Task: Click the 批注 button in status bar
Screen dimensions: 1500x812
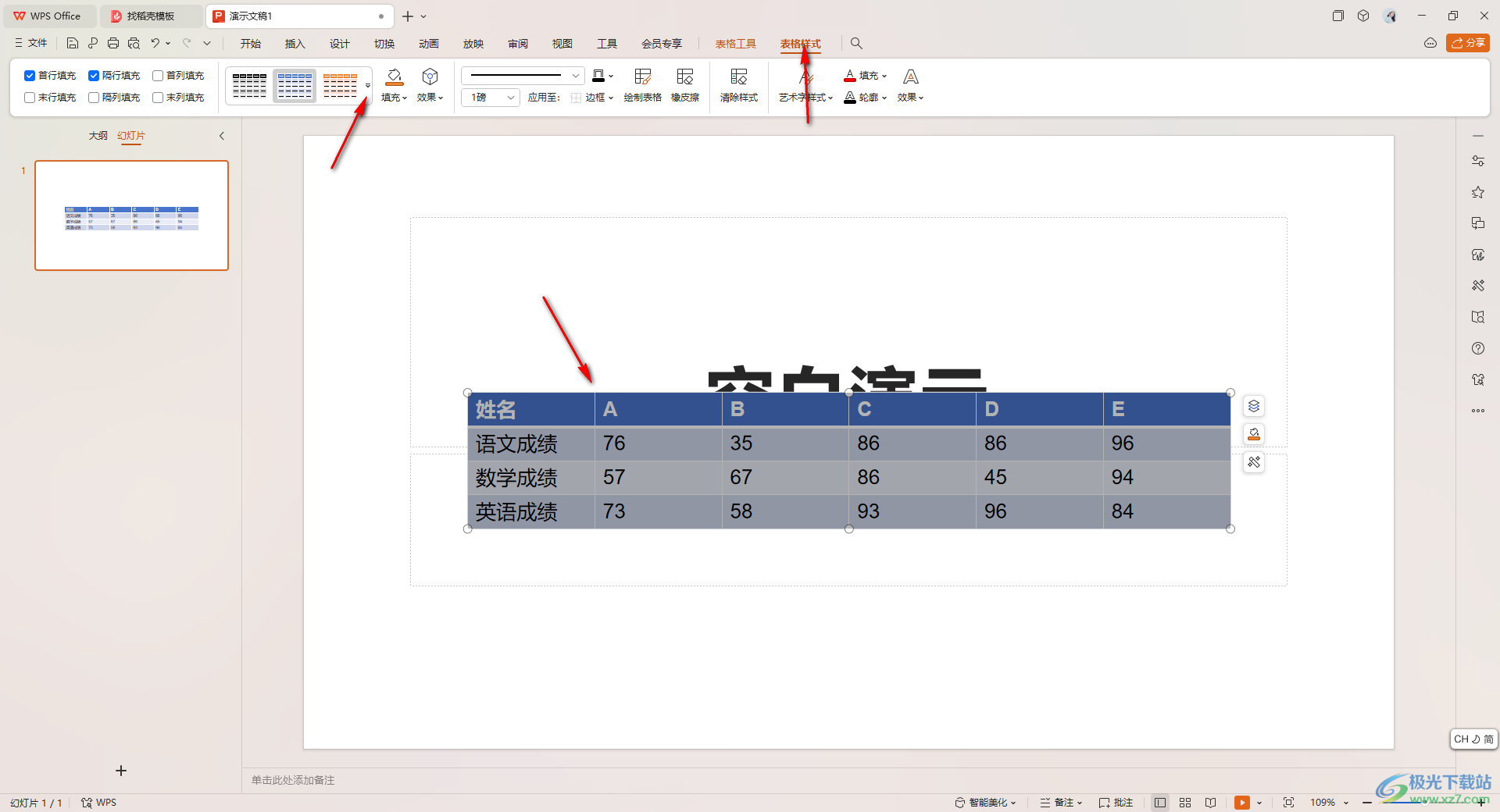Action: (x=1116, y=803)
